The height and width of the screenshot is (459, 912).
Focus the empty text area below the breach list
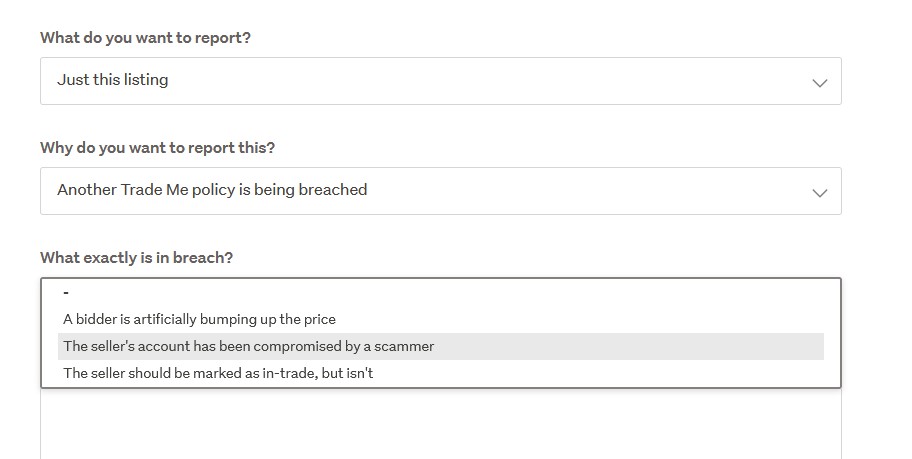[440, 425]
